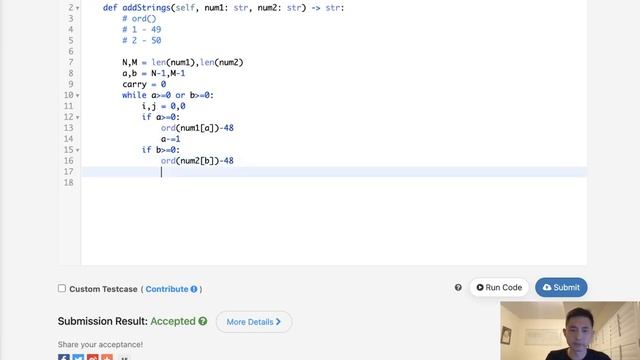640x360 pixels.
Task: Click the info icon after Contribute
Action: [194, 289]
